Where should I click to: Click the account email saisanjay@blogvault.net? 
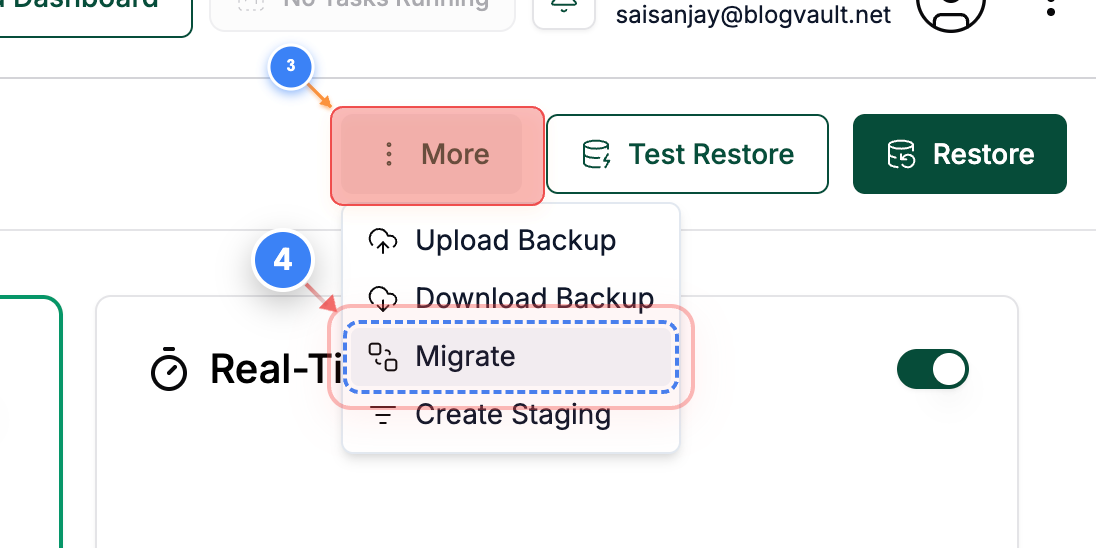(753, 15)
